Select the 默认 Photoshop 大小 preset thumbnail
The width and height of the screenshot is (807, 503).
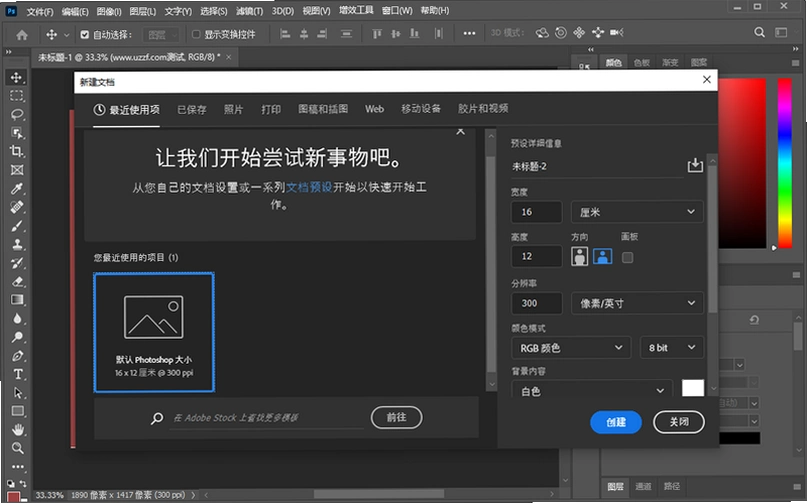click(x=154, y=333)
